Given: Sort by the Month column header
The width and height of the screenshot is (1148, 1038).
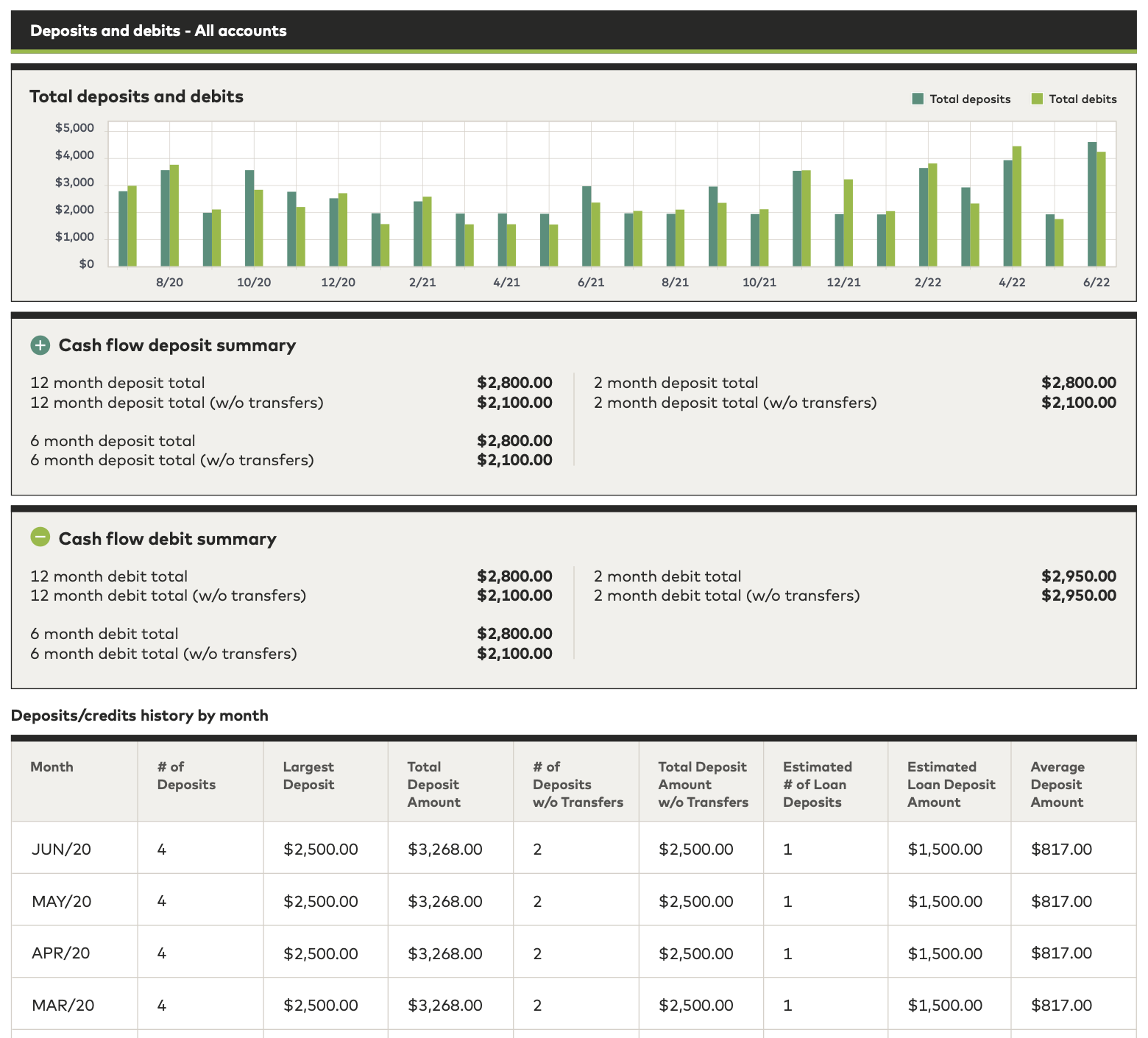Looking at the screenshot, I should (x=52, y=767).
